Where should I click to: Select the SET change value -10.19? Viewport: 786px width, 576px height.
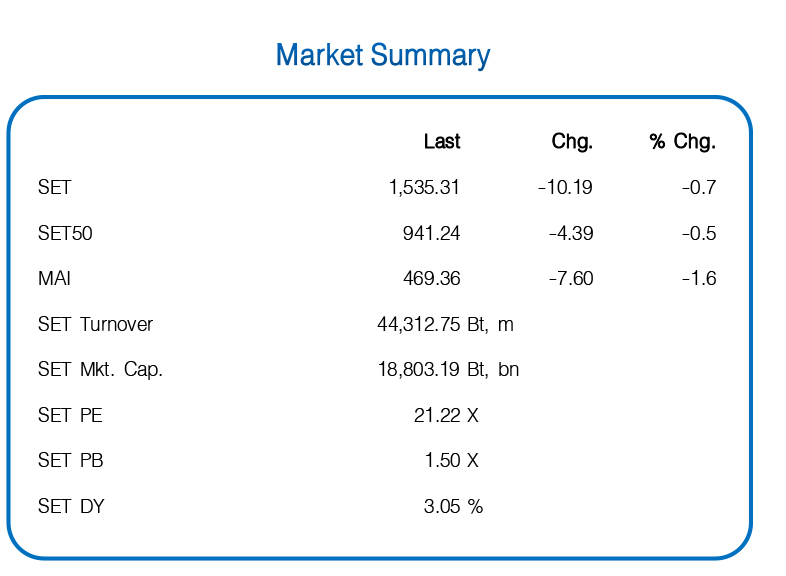tap(565, 187)
